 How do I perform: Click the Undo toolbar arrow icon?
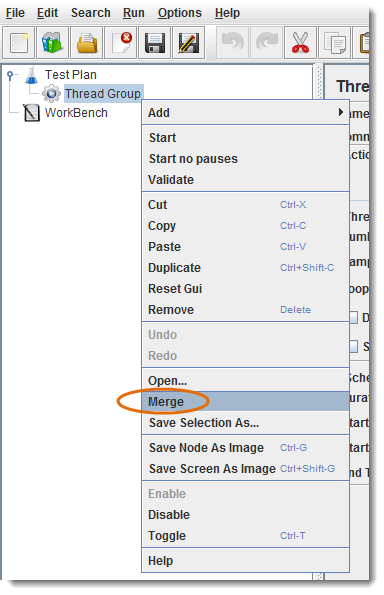point(232,42)
